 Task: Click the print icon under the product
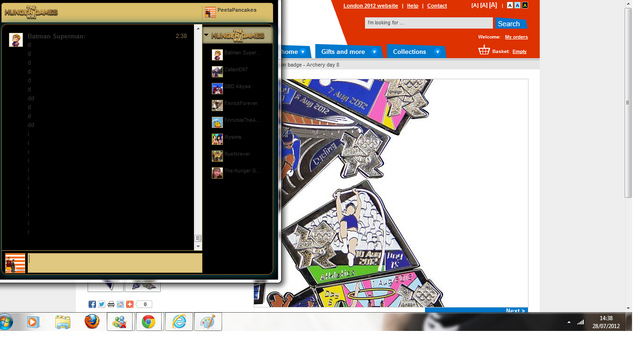(111, 304)
